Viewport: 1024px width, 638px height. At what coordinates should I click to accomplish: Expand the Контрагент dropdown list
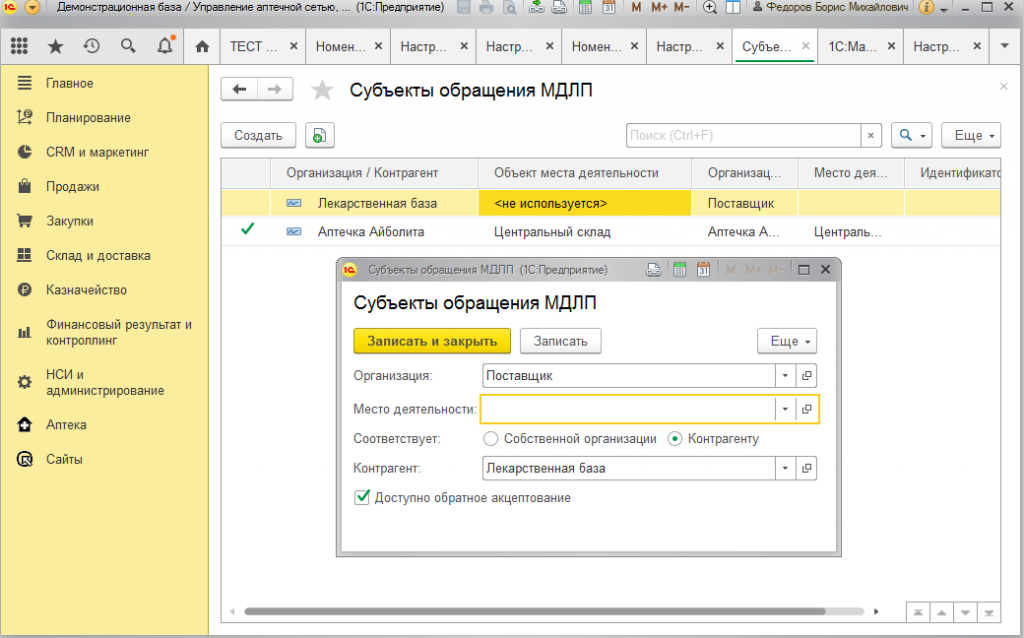[785, 468]
